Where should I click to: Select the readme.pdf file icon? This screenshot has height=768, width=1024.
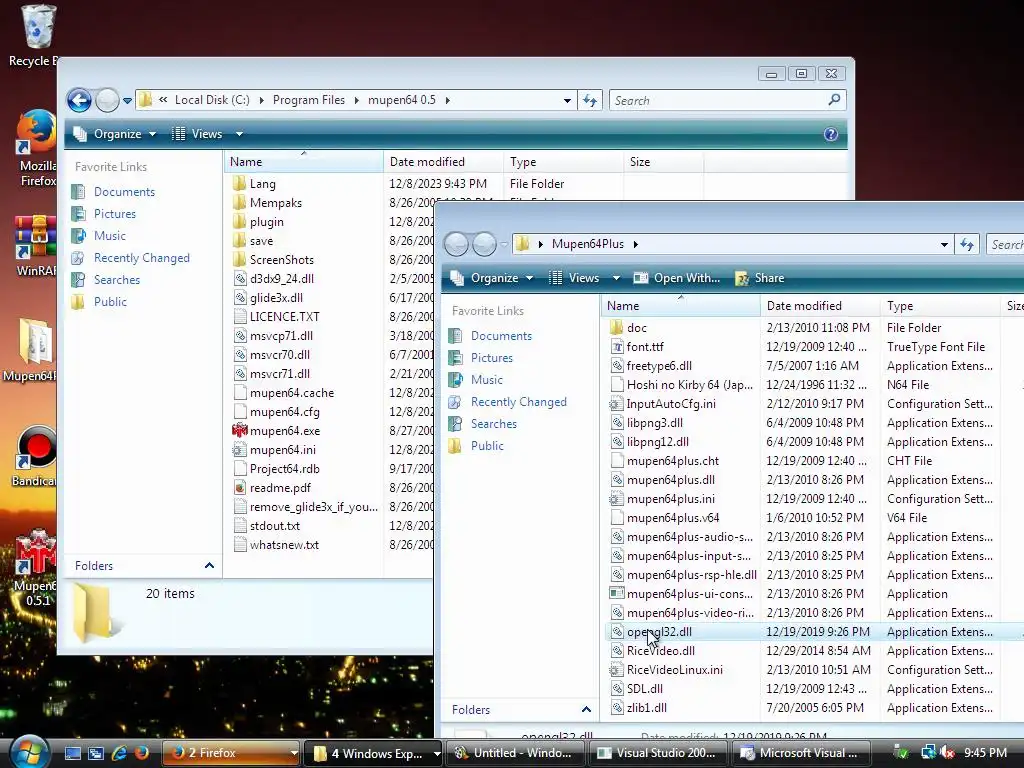[240, 488]
